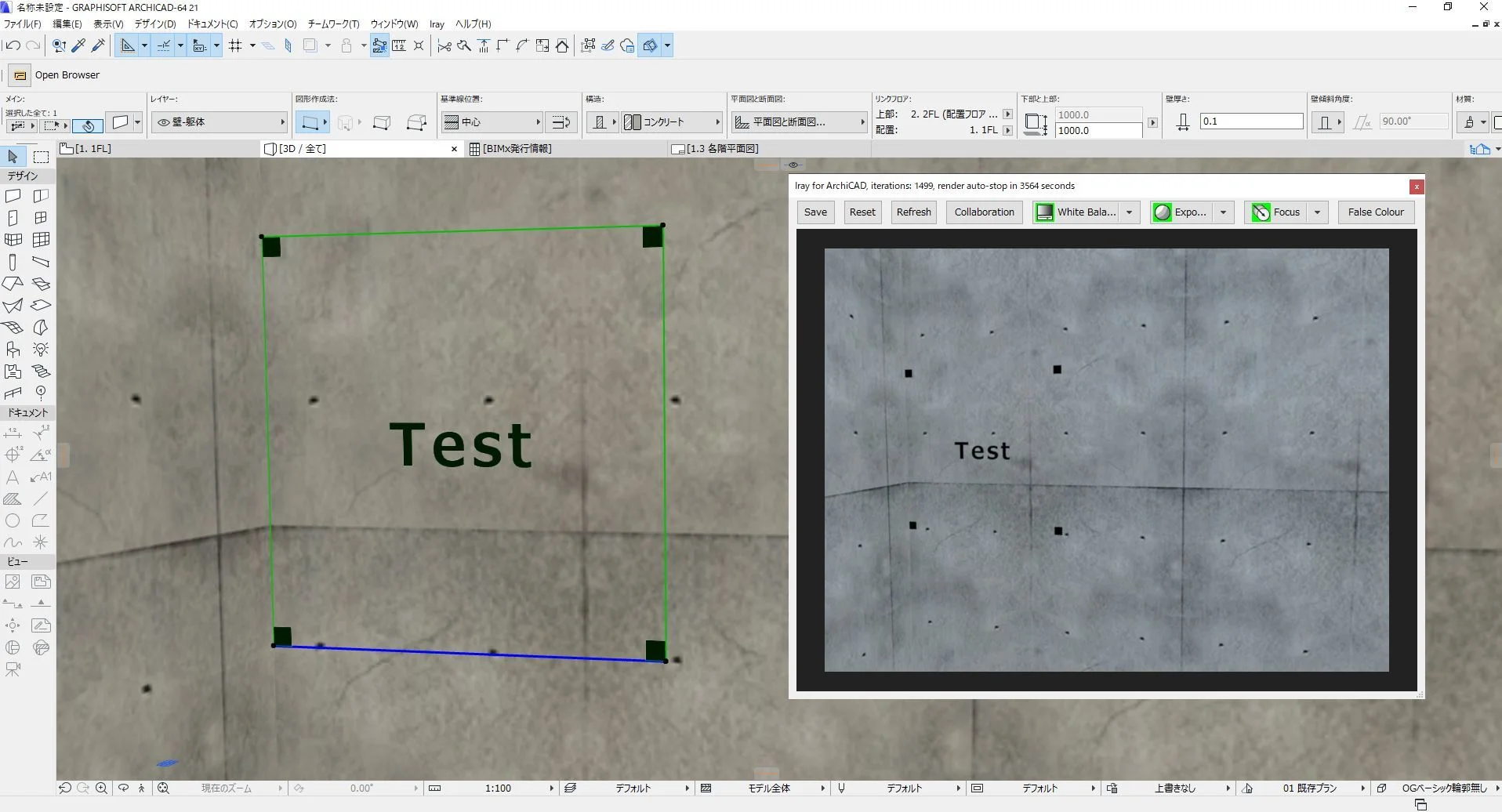Choose the Door tool

click(13, 218)
